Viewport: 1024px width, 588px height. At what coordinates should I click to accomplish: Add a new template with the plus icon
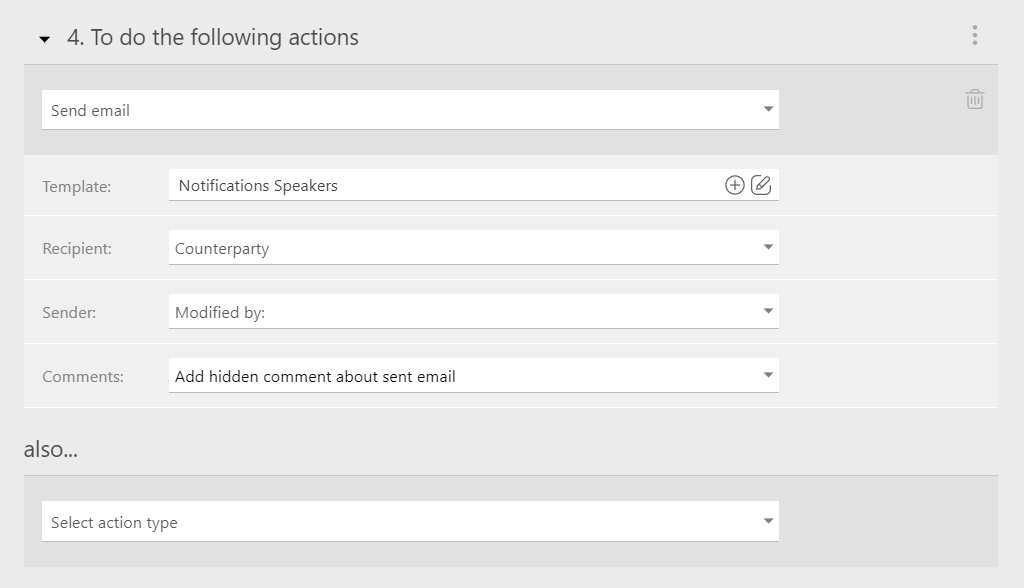735,185
